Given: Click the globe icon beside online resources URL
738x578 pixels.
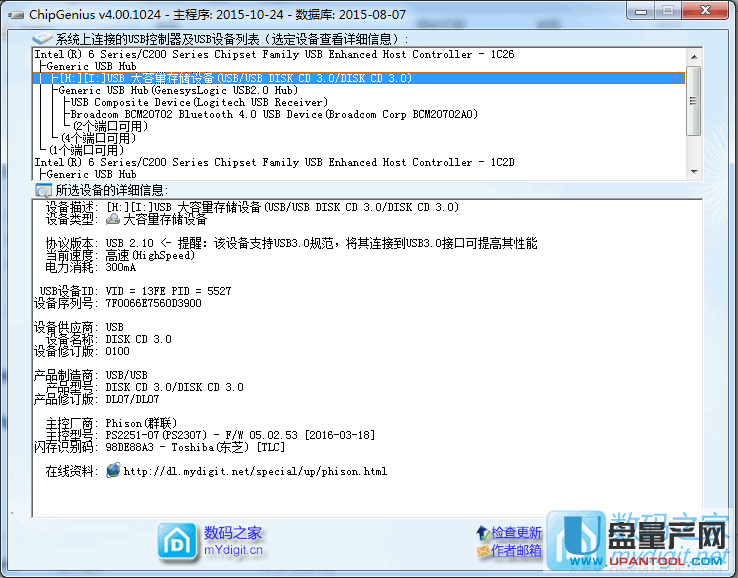Looking at the screenshot, I should click(x=113, y=470).
